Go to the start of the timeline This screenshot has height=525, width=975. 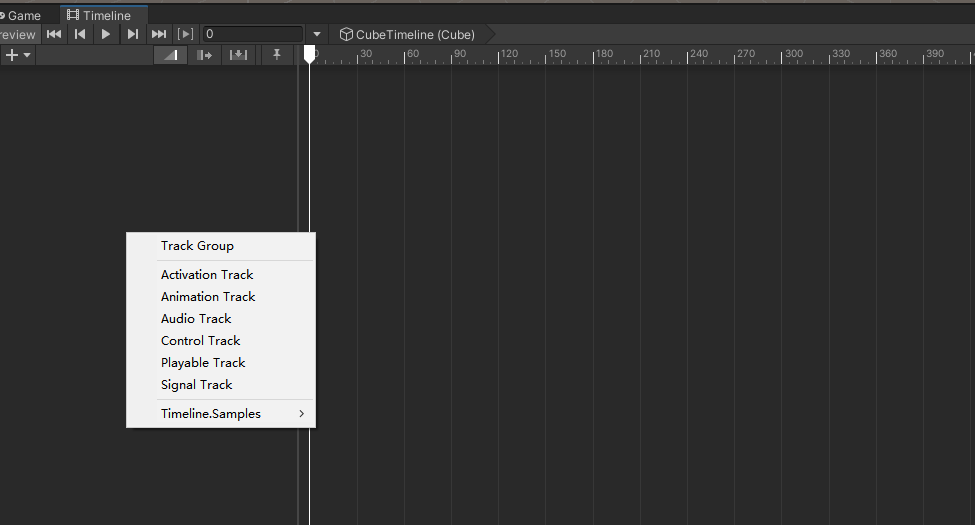[54, 34]
